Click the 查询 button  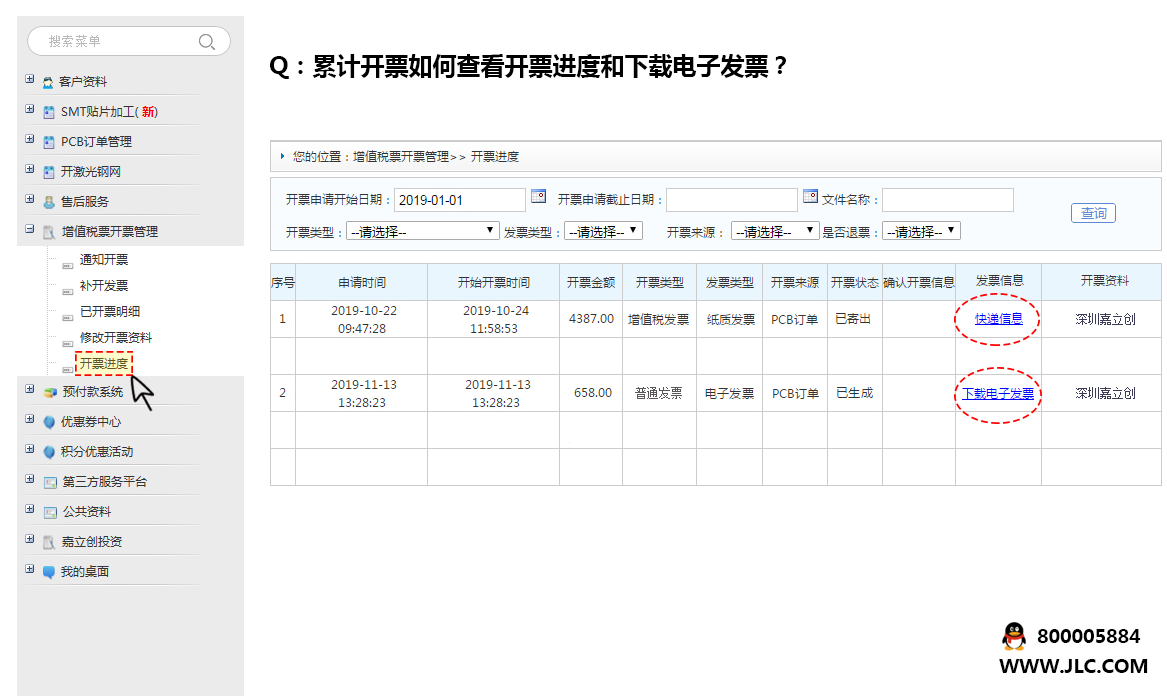[1093, 214]
